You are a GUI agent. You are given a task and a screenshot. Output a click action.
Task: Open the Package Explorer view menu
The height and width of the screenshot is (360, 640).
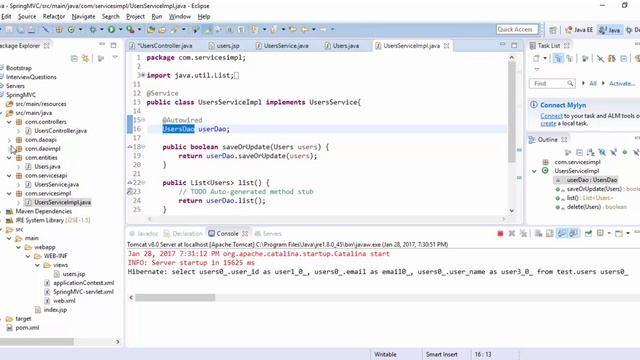(115, 58)
